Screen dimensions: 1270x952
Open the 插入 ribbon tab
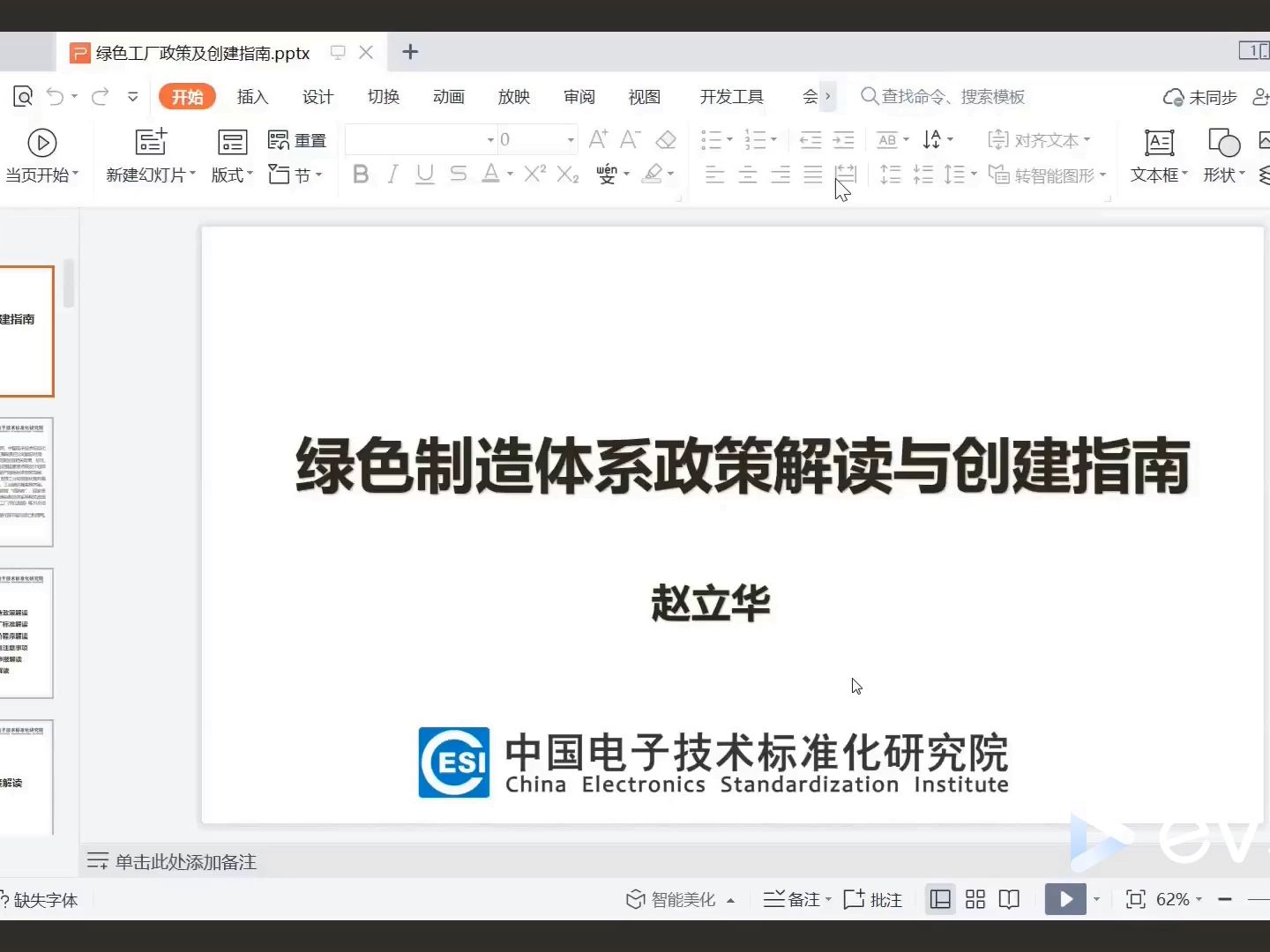click(252, 96)
